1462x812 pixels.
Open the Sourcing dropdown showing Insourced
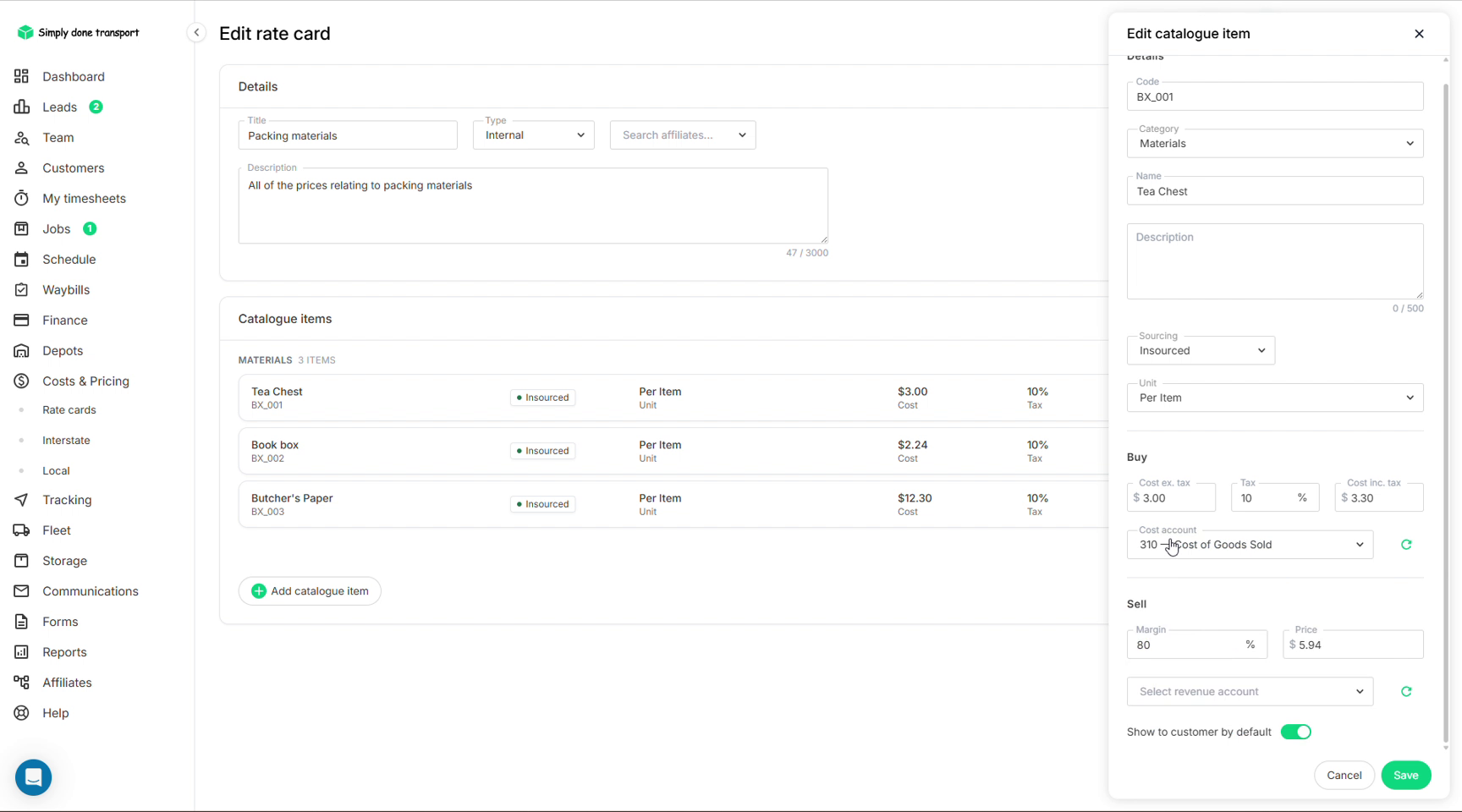click(1201, 350)
